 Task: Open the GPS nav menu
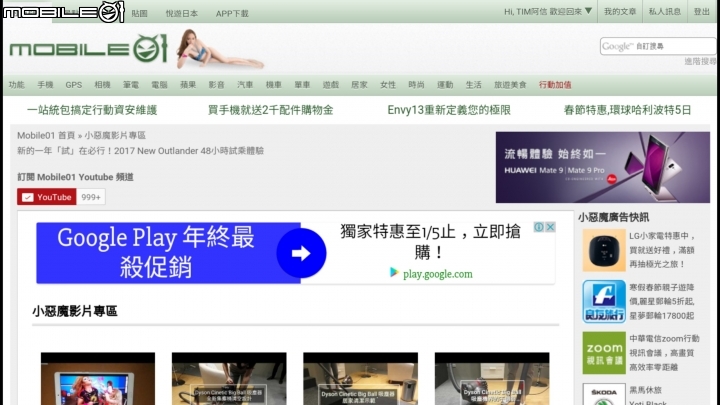pos(73,84)
